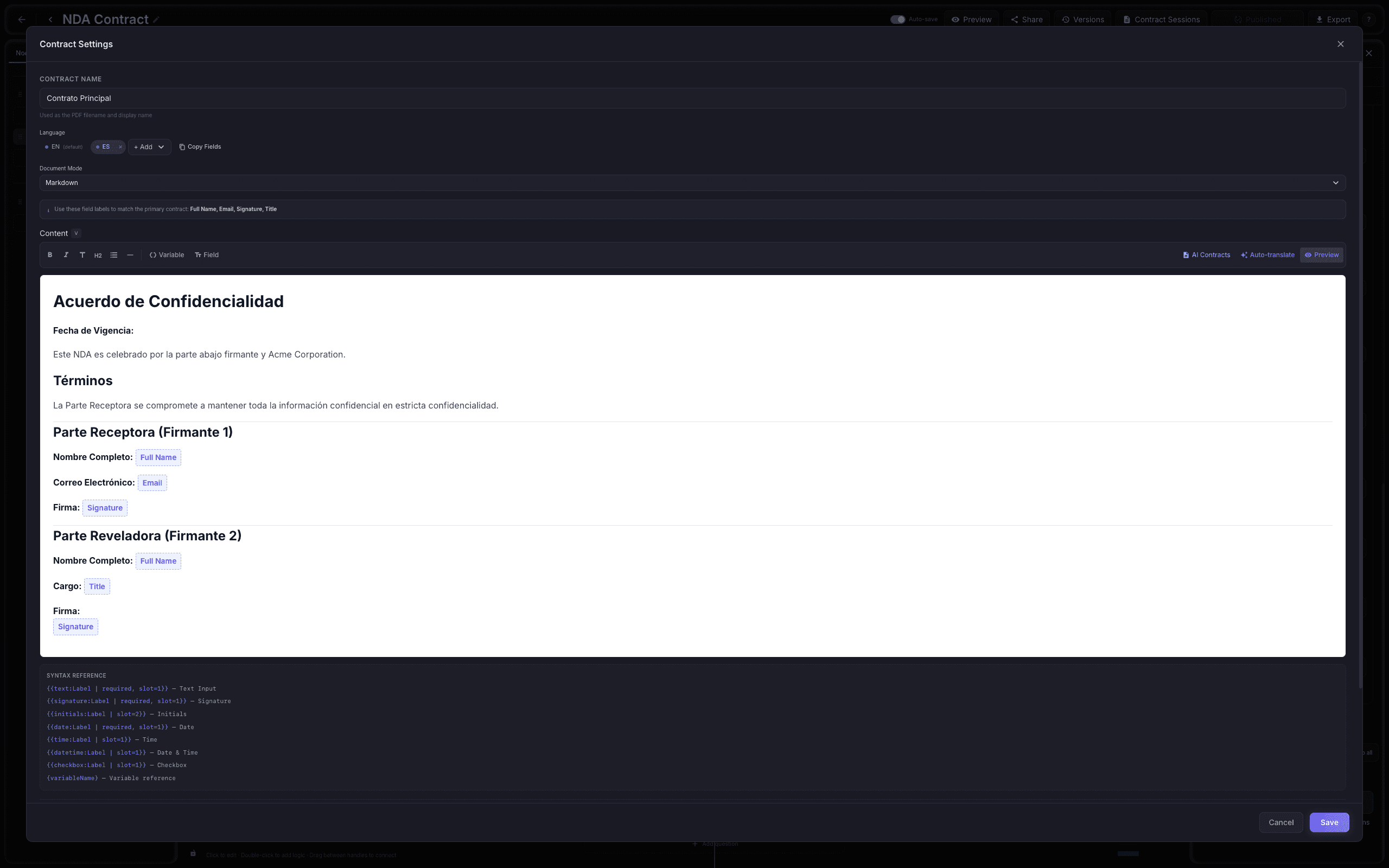Click the checkbox syntax reference line
The width and height of the screenshot is (1389, 868).
pyautogui.click(x=117, y=765)
